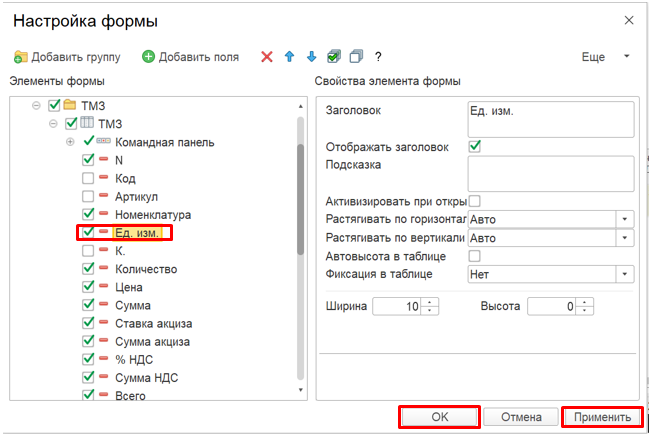Uncheck the N field checkbox
Screen dimensions: 655x438
click(x=88, y=160)
